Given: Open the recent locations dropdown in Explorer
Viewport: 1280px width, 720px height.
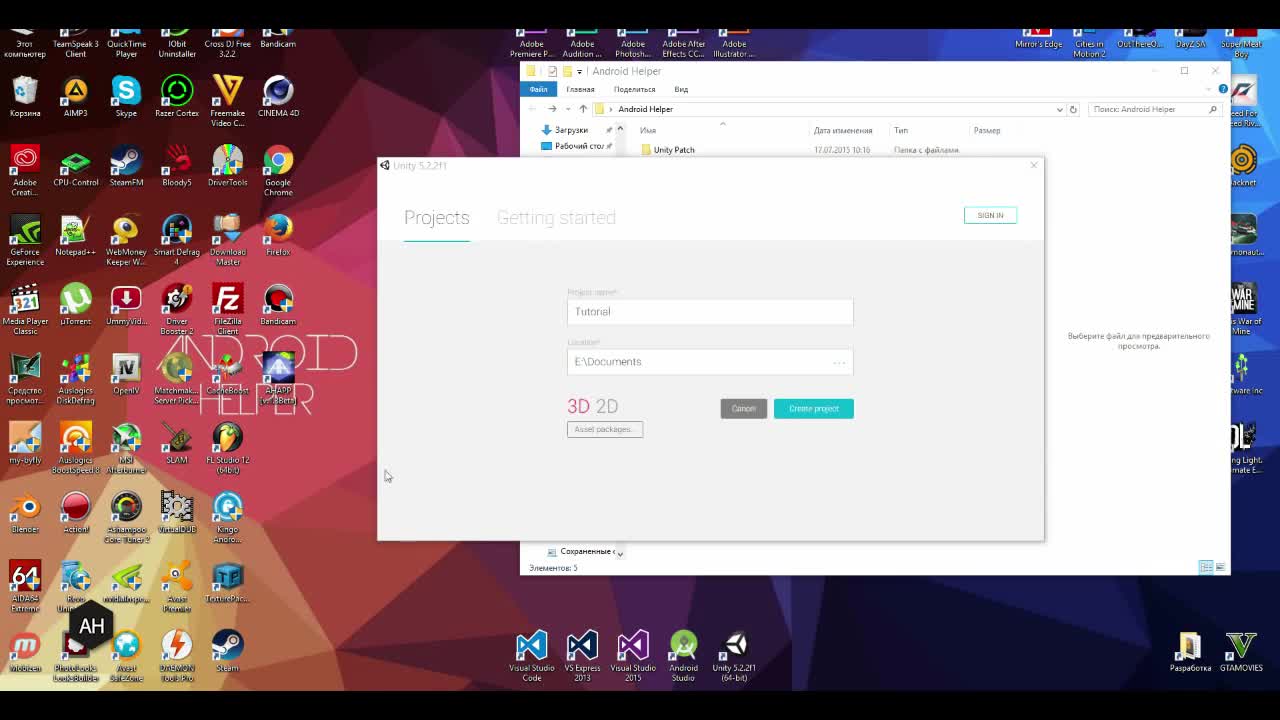Looking at the screenshot, I should click(567, 109).
